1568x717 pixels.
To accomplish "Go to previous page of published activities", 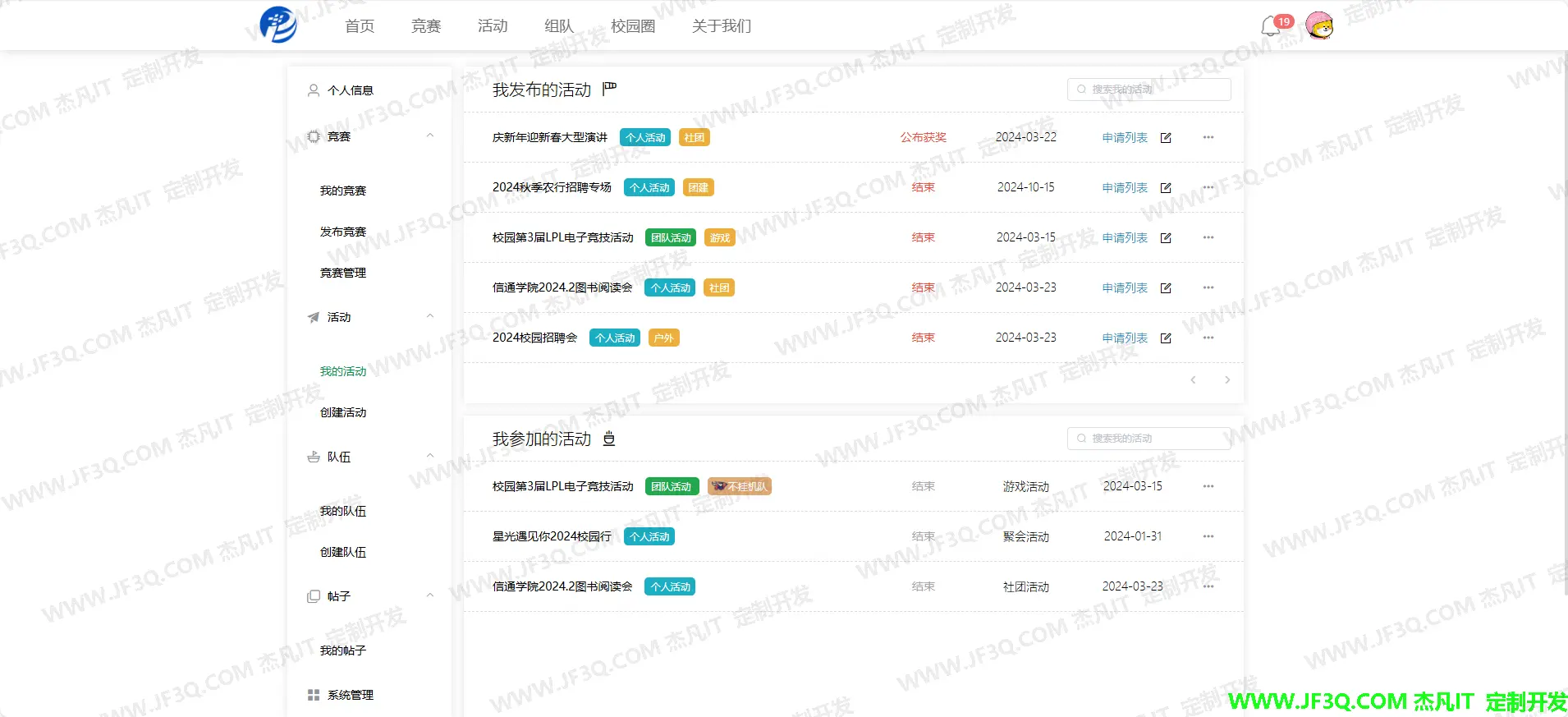I will pos(1193,380).
